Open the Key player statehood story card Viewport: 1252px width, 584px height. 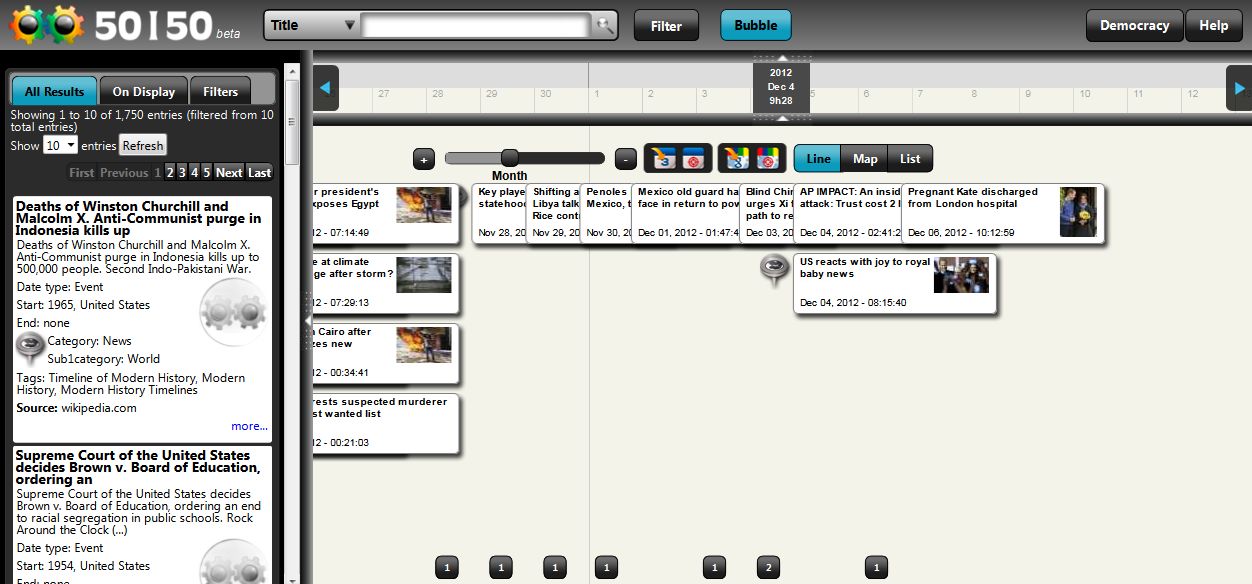coord(500,213)
